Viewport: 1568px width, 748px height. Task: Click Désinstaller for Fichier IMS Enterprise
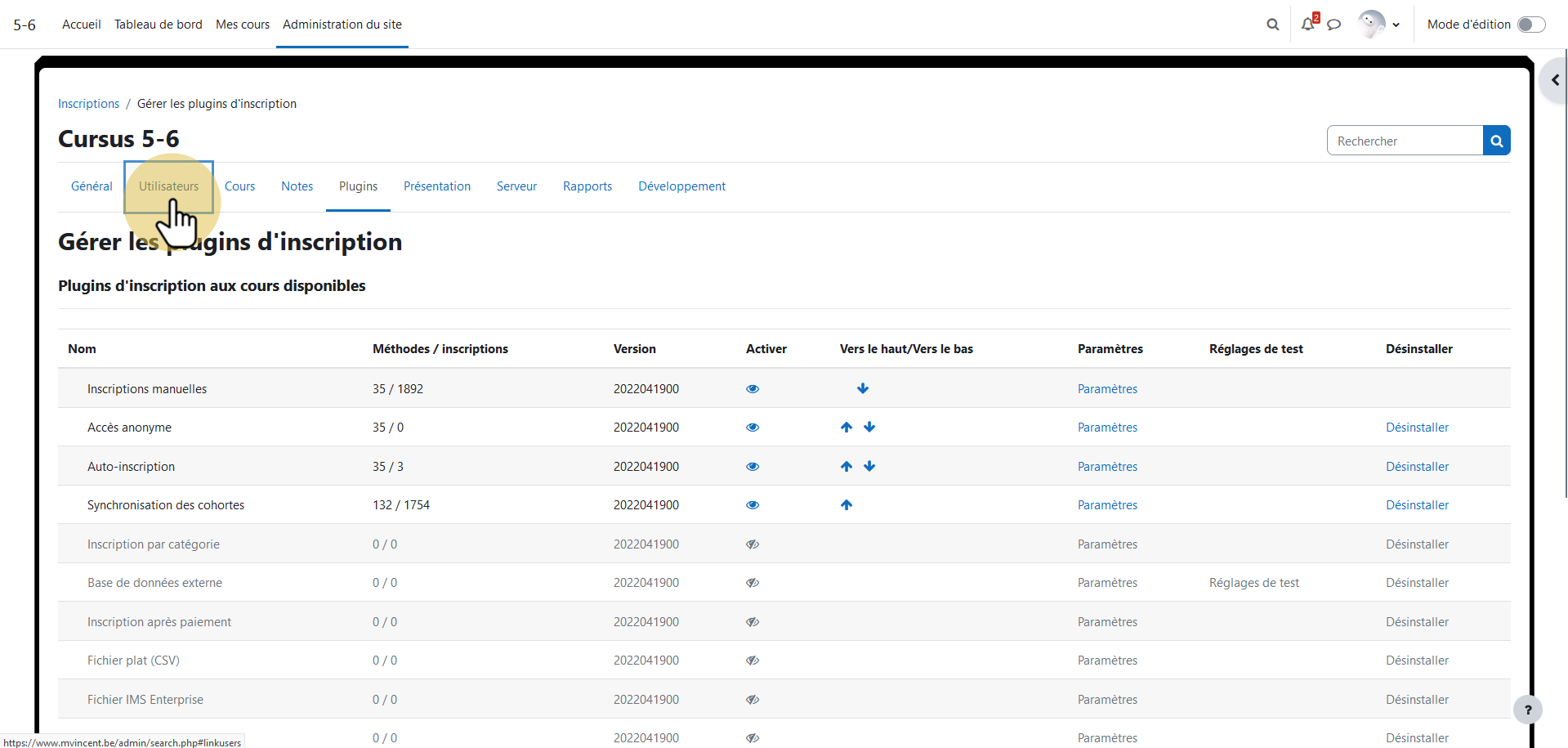(1417, 700)
